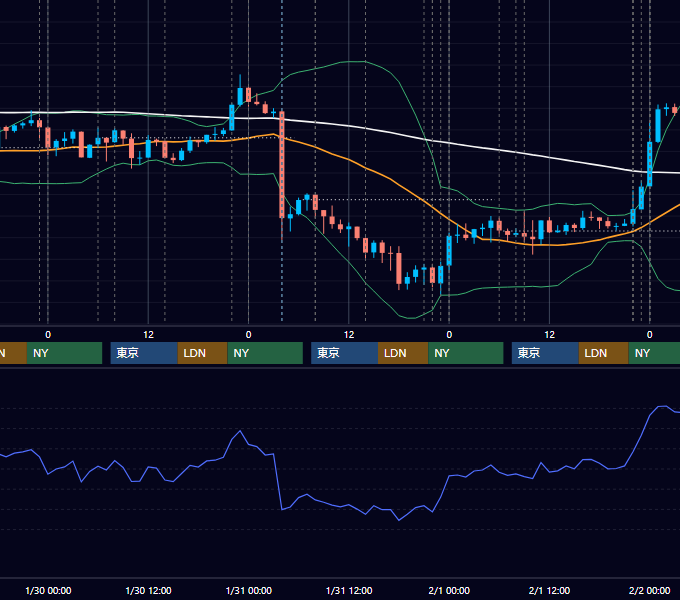
Task: Click the NY session block at 2/2 00:00
Action: 654,353
